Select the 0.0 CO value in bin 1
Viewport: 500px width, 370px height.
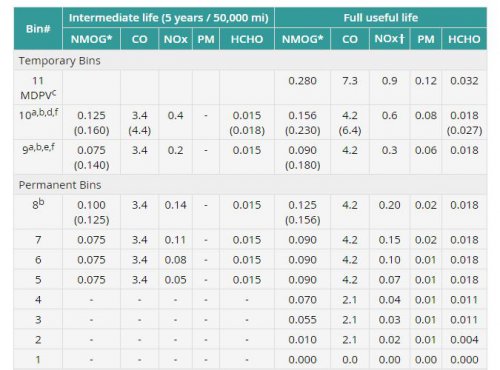350,360
